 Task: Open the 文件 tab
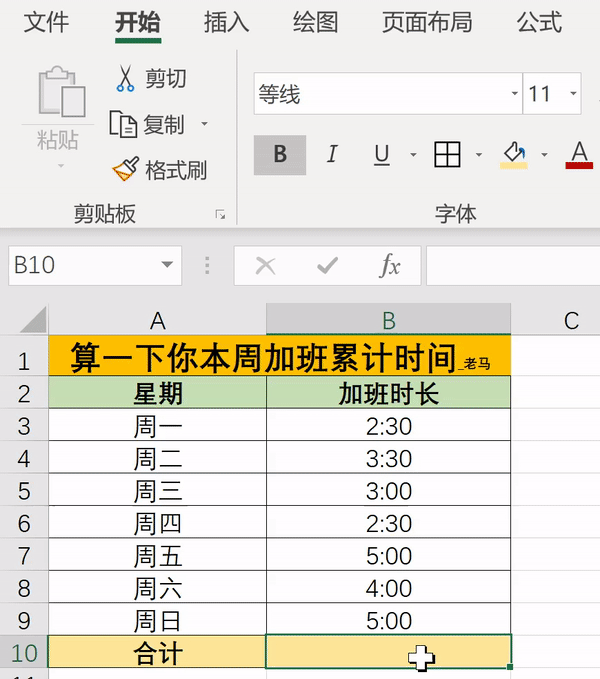tap(46, 22)
